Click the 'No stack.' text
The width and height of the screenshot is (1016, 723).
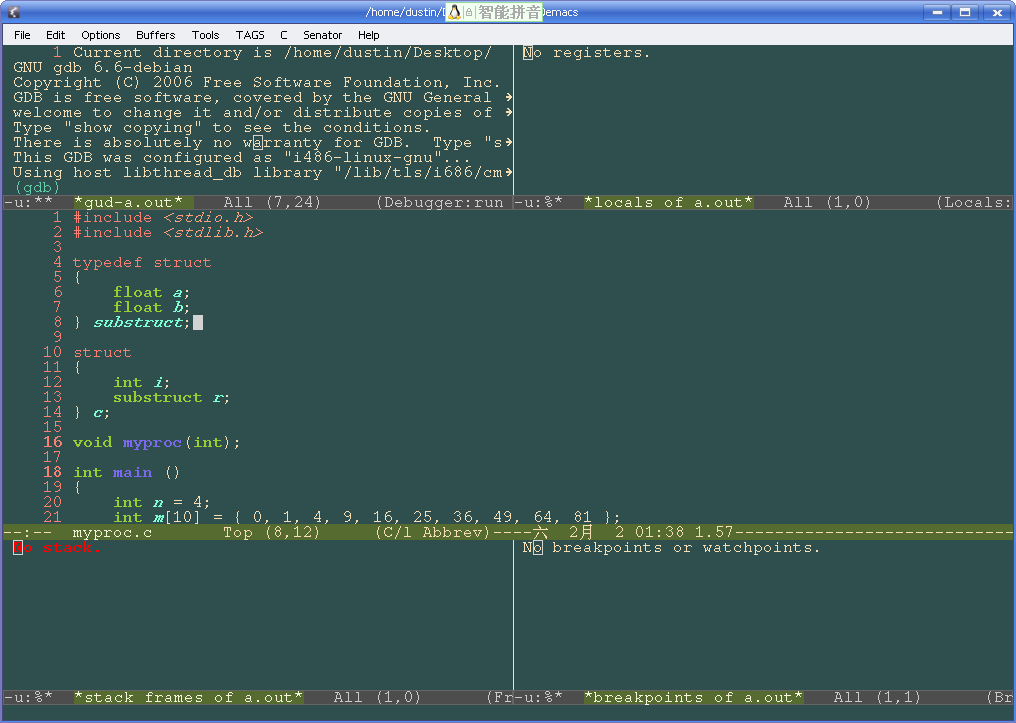coord(57,548)
